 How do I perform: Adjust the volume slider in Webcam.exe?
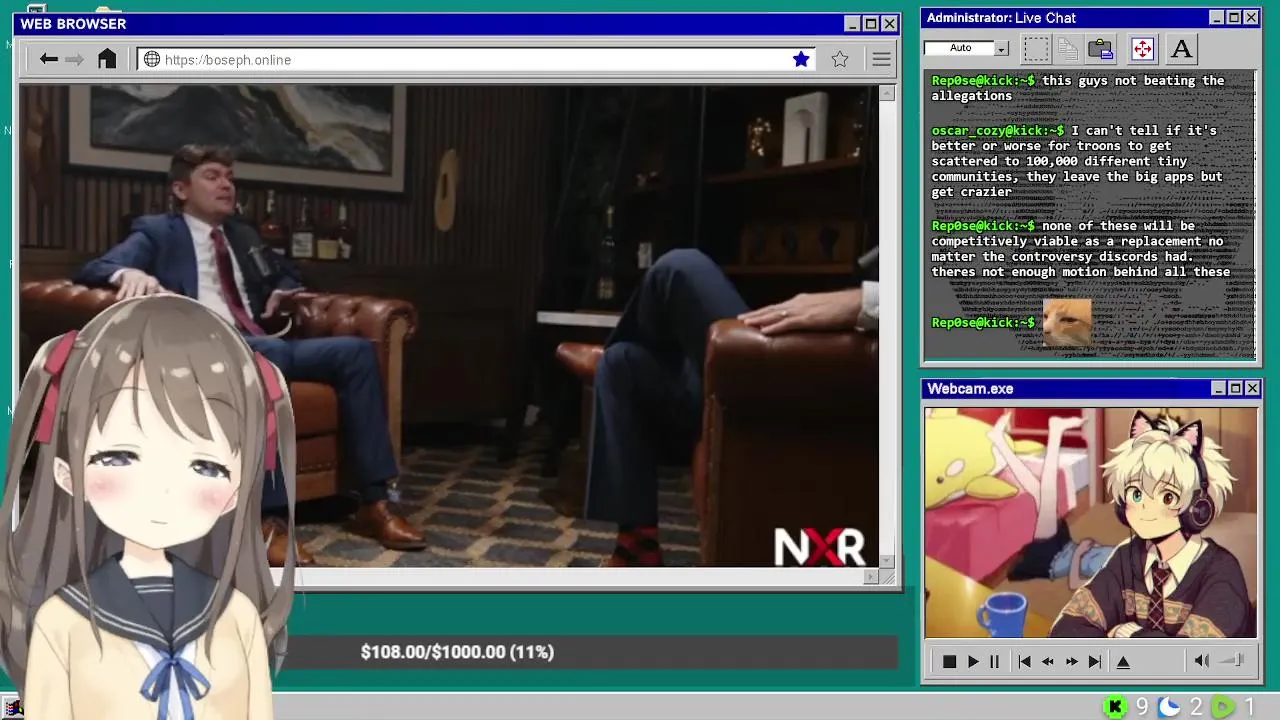click(1232, 661)
